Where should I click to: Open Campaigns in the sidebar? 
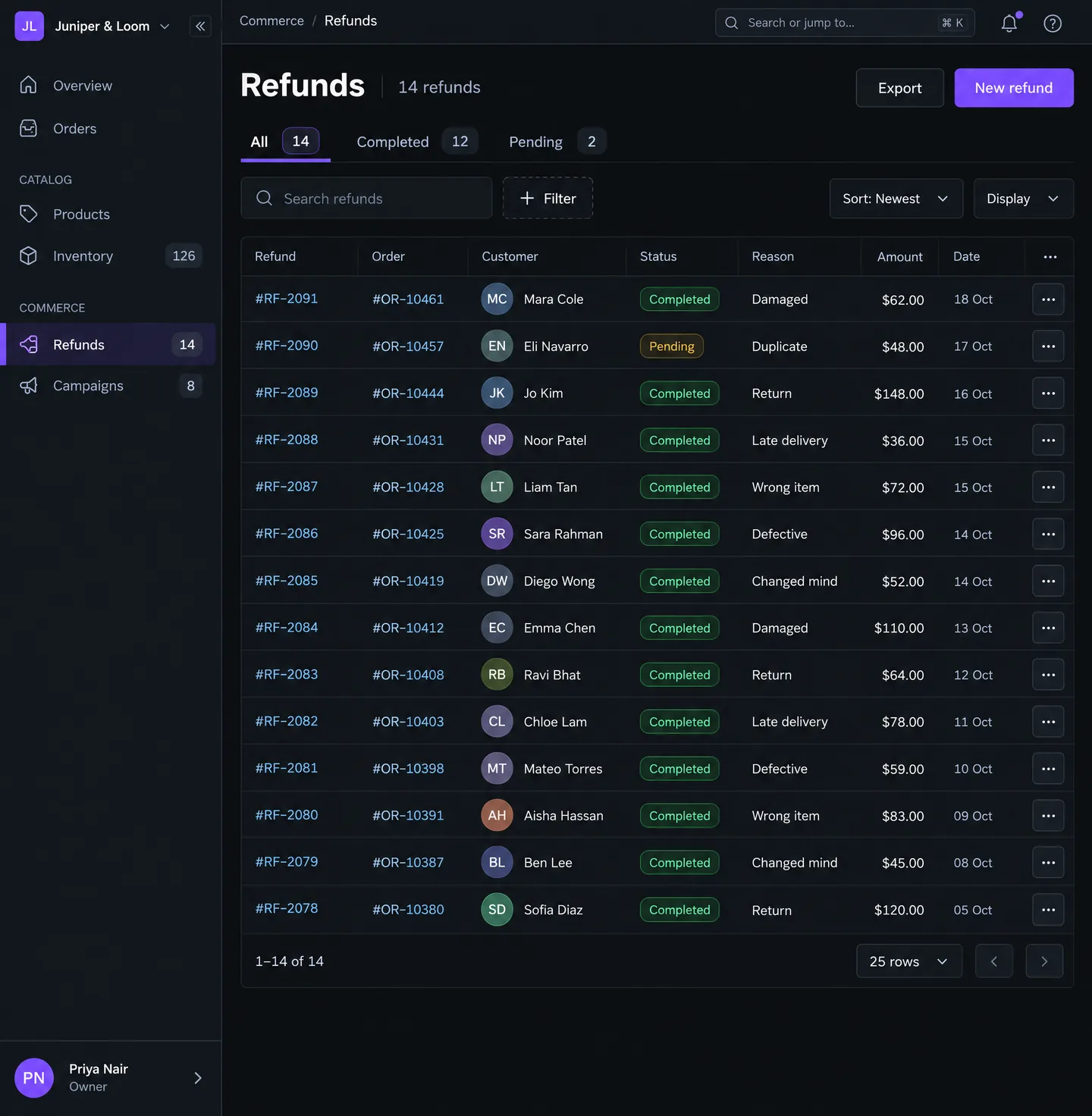click(111, 386)
